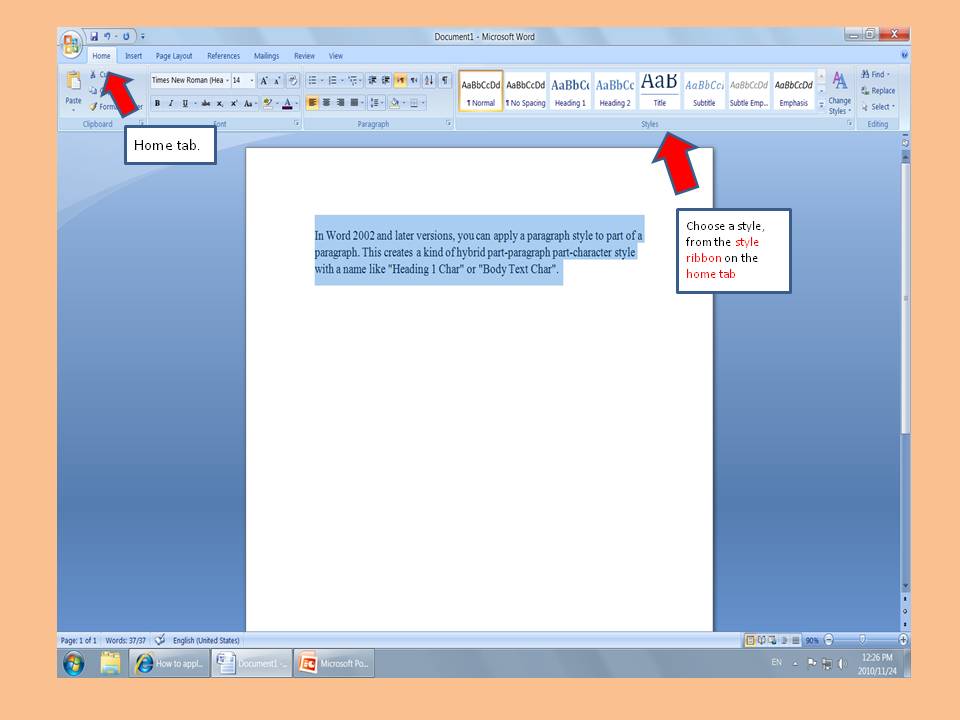Show paragraph marks with the pilcrow icon
Image resolution: width=960 pixels, height=720 pixels.
coord(445,80)
